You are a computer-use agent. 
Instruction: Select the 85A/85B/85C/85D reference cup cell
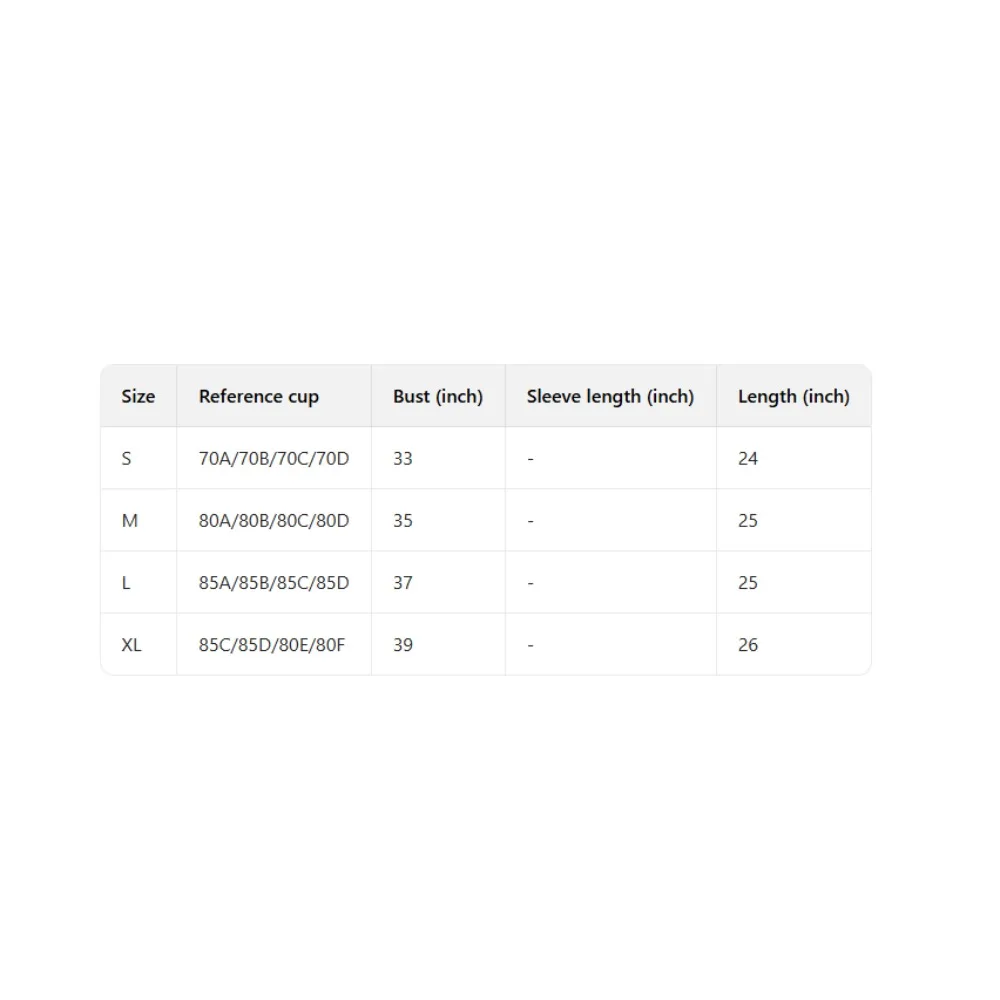click(x=274, y=583)
